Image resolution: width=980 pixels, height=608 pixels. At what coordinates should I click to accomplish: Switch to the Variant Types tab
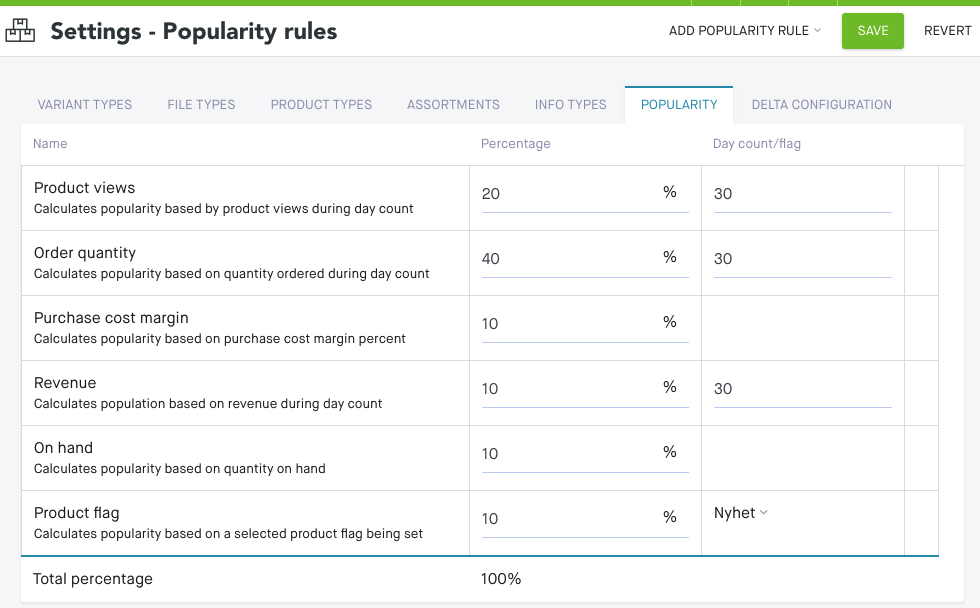(85, 104)
